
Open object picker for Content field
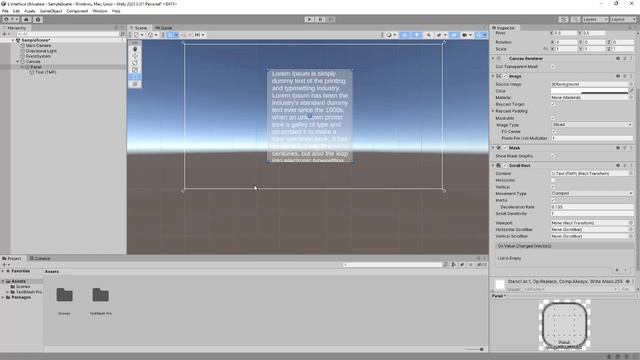point(631,173)
